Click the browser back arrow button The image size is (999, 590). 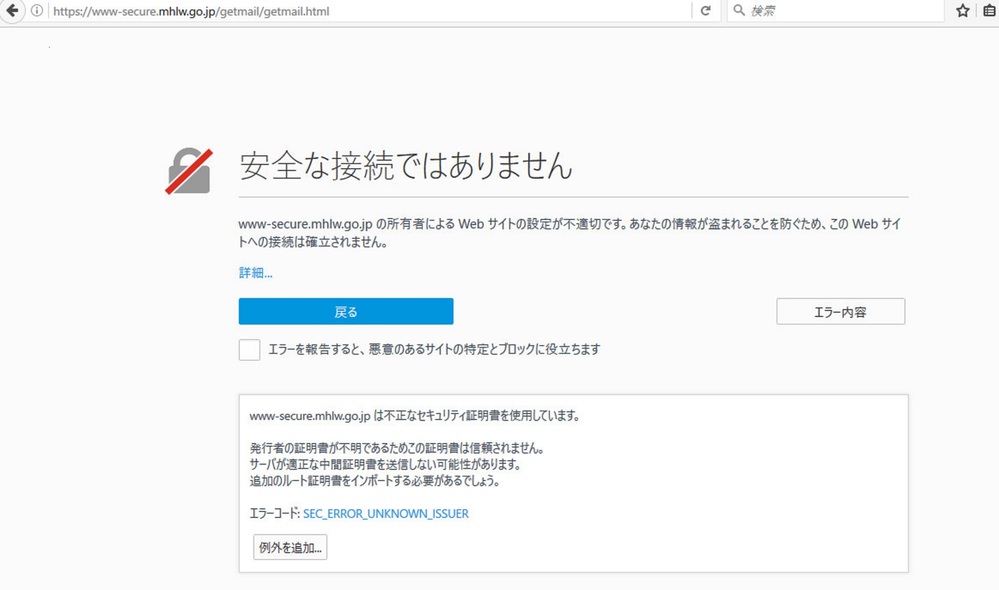tap(14, 11)
